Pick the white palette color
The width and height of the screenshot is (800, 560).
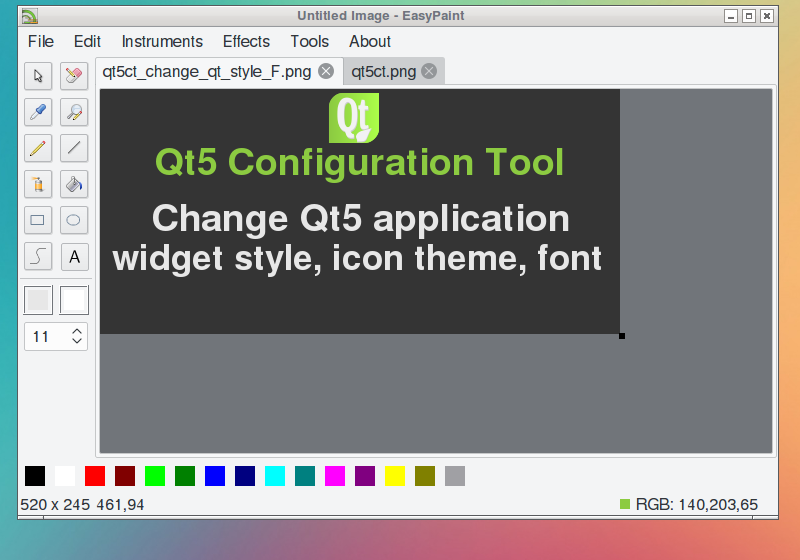(65, 476)
